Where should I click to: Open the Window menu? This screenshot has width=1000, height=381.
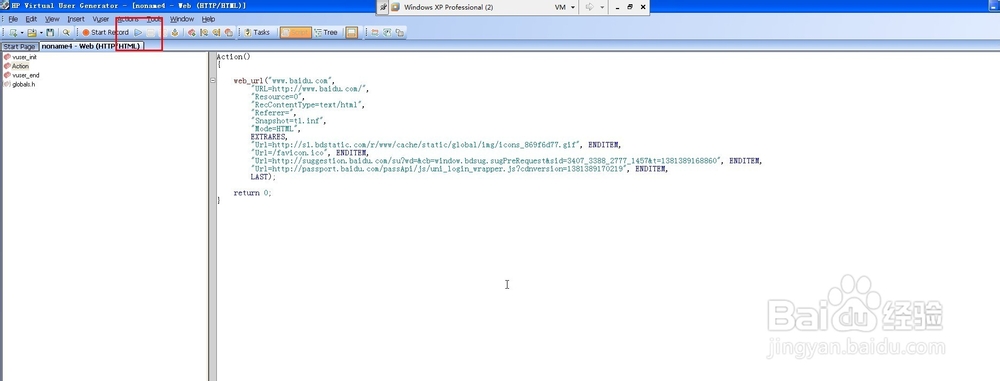pos(182,19)
